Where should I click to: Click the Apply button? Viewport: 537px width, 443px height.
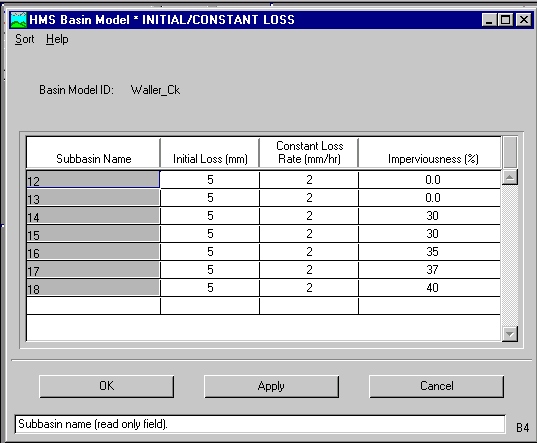tap(272, 387)
